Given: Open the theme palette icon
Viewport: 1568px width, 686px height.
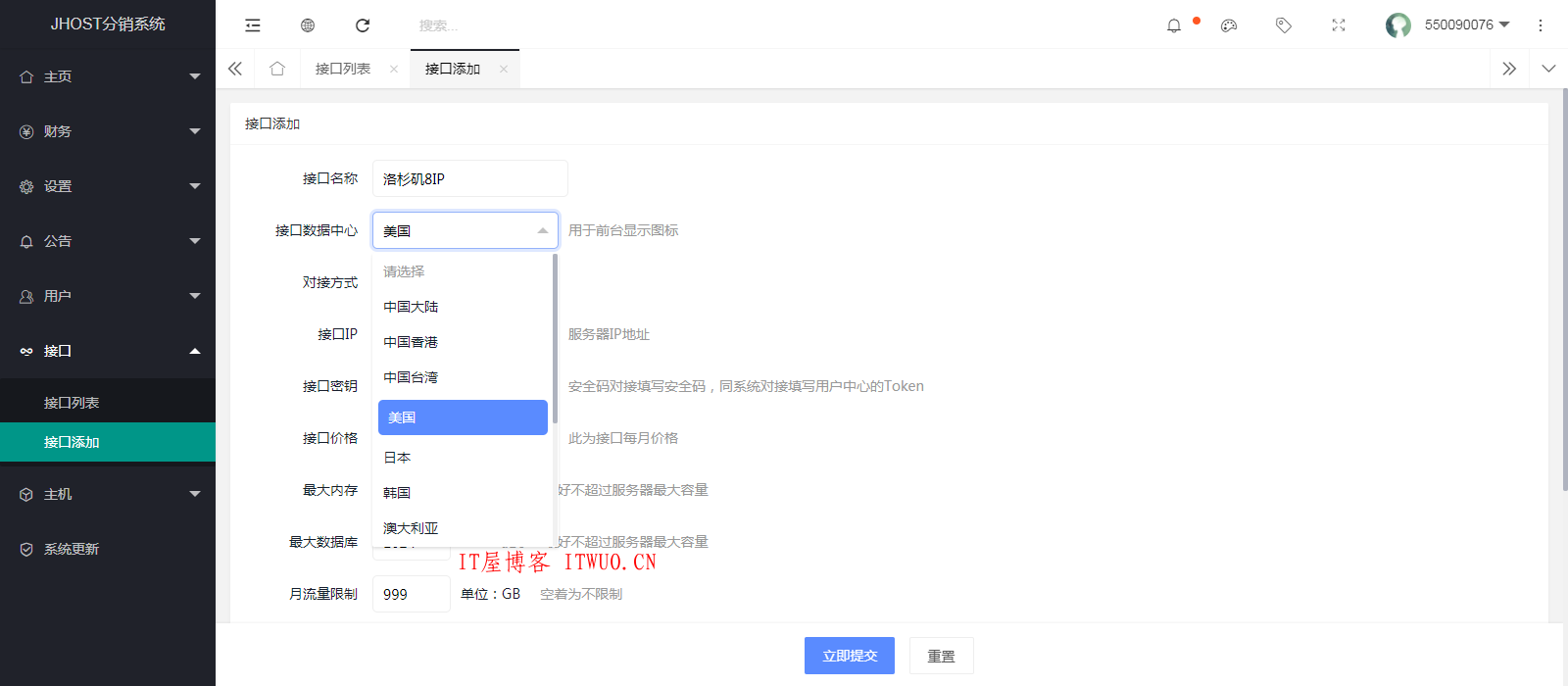Looking at the screenshot, I should [1229, 25].
